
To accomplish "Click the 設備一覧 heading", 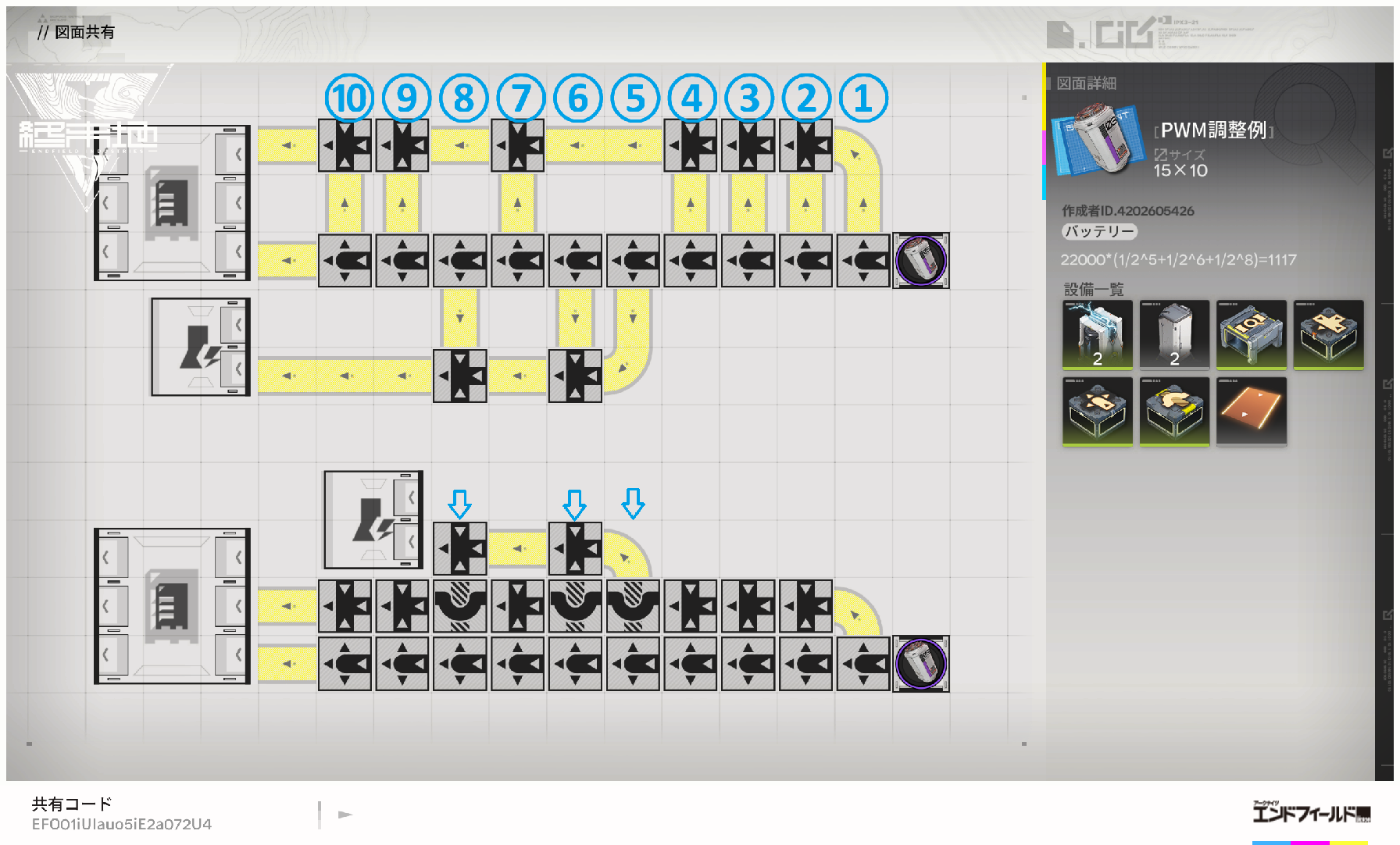I will 1094,290.
